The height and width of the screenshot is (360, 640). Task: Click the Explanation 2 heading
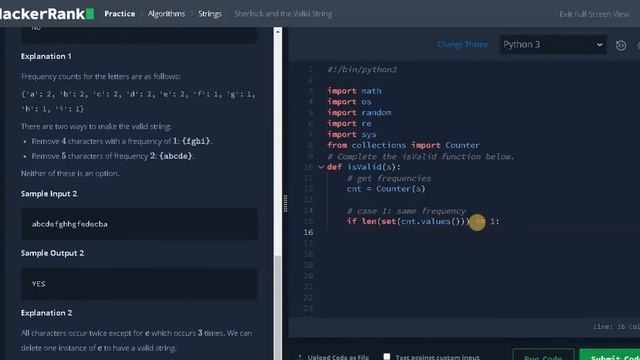[x=47, y=313]
